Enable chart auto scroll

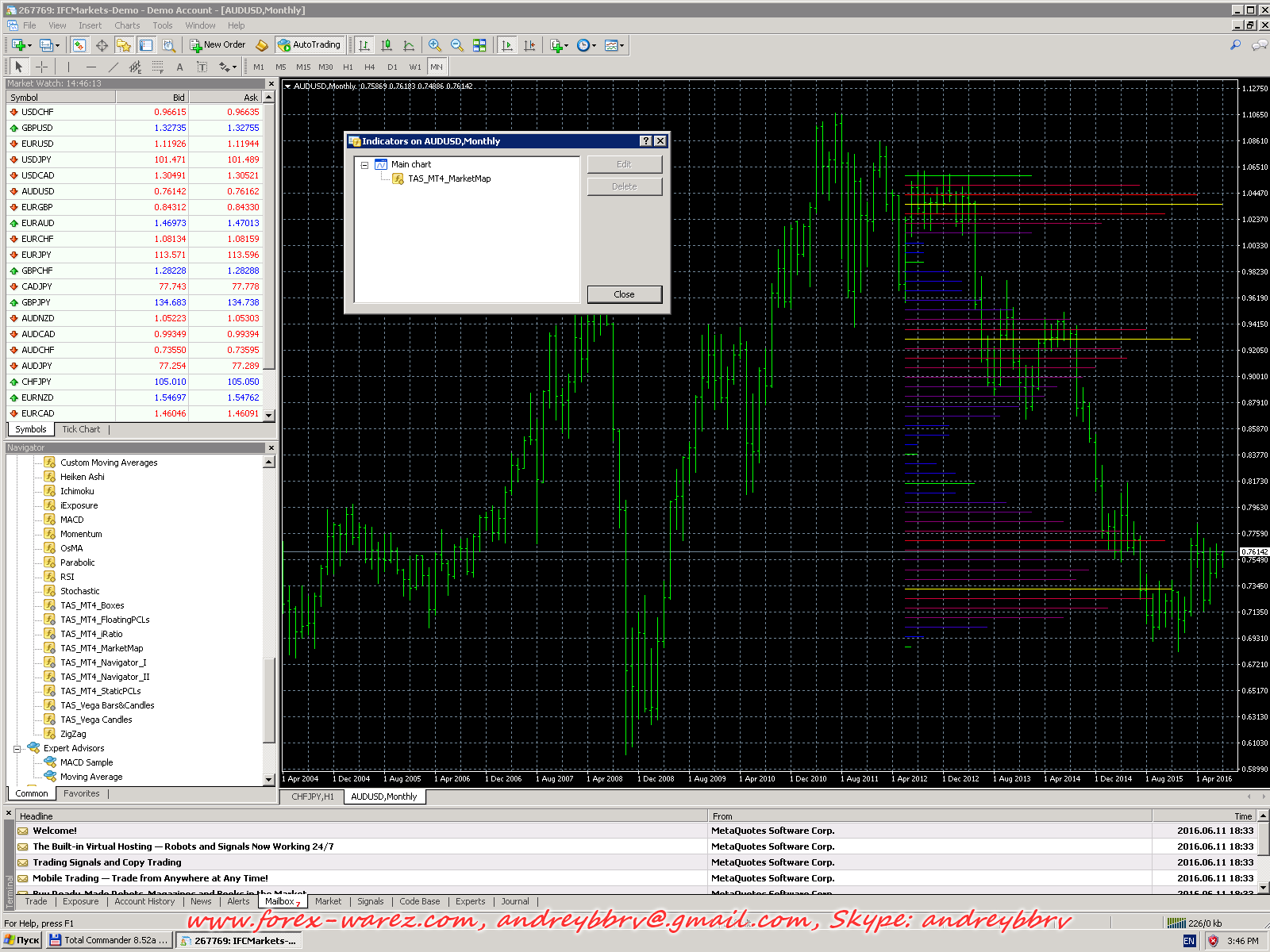click(x=507, y=45)
